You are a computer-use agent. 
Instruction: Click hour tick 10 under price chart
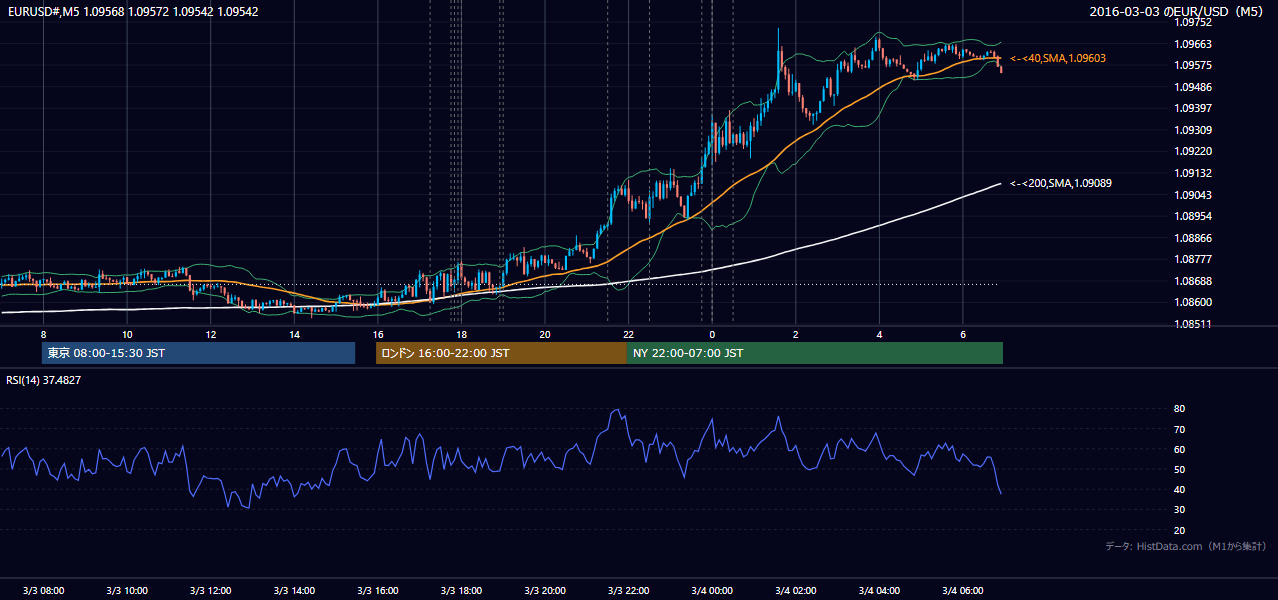[x=127, y=334]
